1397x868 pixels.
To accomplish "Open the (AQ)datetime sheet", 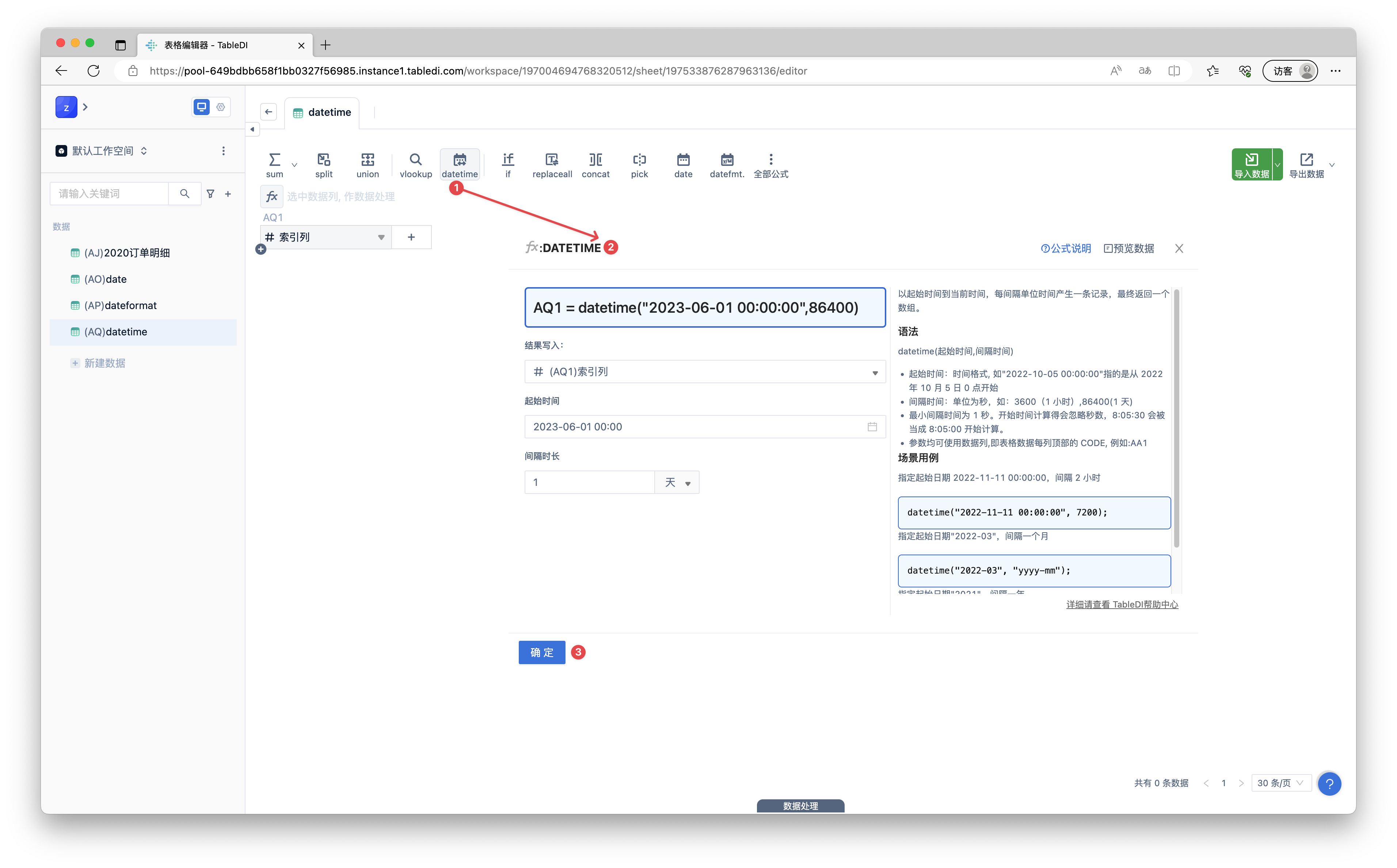I will pos(144,332).
